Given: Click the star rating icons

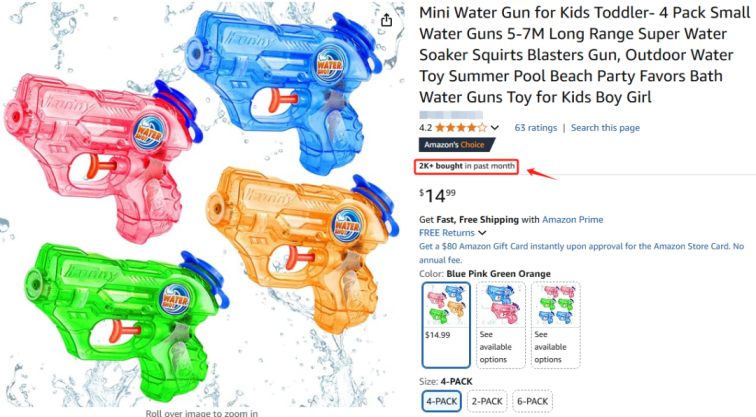Looking at the screenshot, I should 461,128.
